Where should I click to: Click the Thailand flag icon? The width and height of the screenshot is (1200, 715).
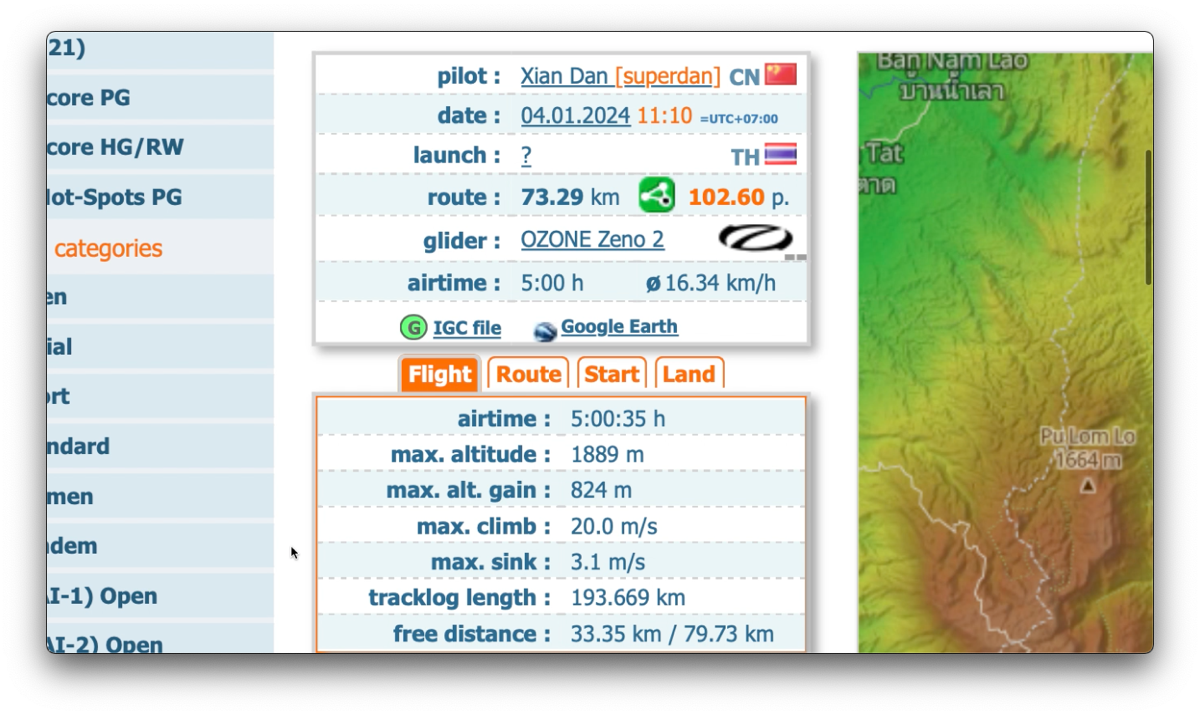[x=781, y=155]
